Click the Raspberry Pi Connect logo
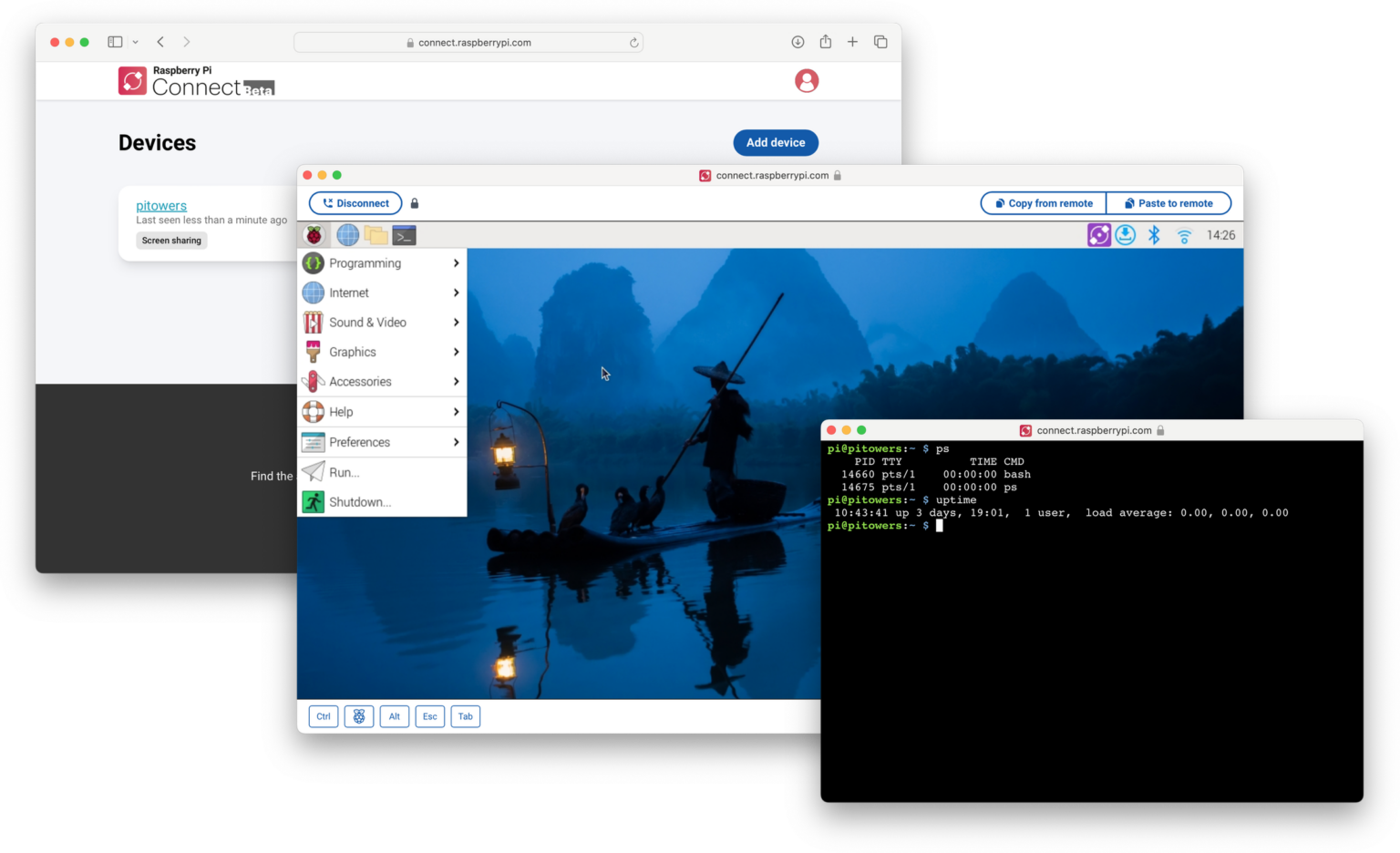This screenshot has height=853, width=1400. click(x=132, y=80)
